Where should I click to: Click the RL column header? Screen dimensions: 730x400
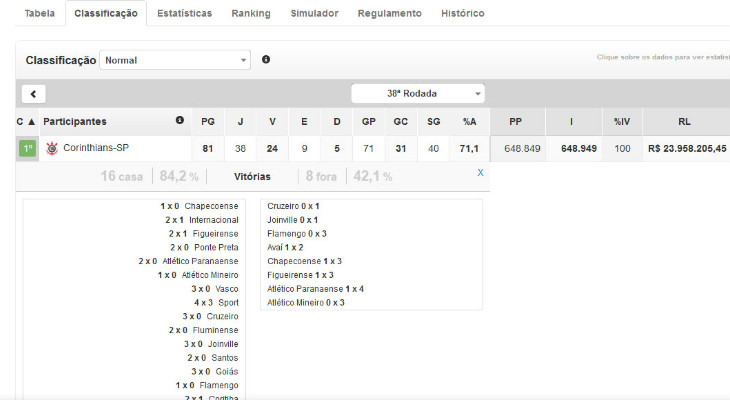coord(684,122)
